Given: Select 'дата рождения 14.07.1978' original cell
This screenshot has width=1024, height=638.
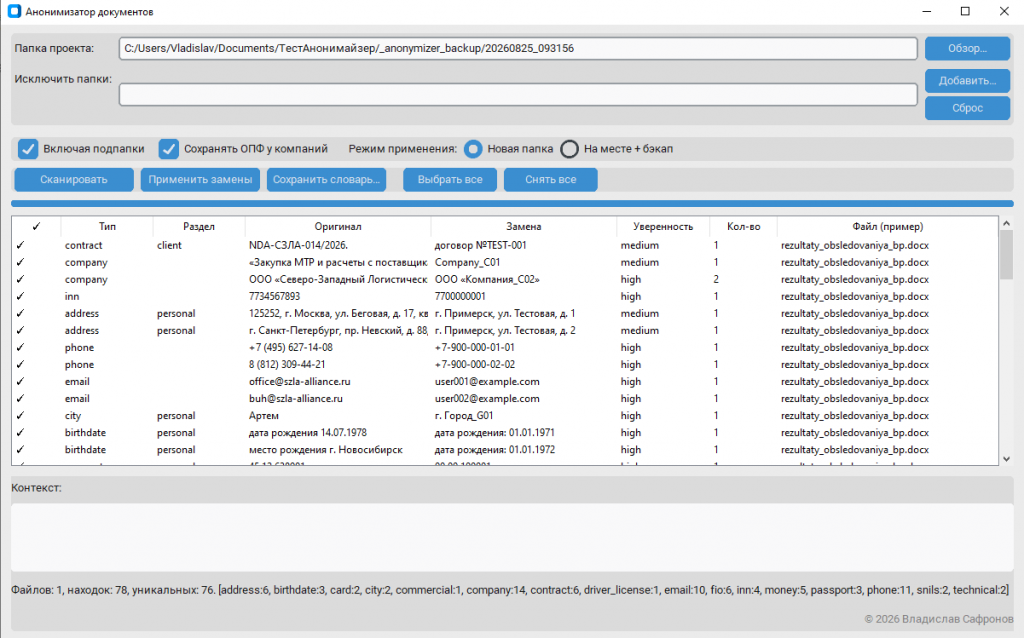Looking at the screenshot, I should tap(338, 432).
